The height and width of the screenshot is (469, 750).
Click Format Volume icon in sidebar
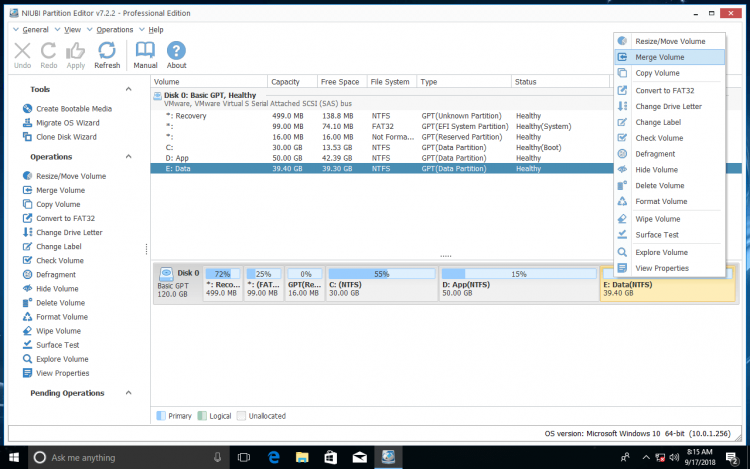tap(27, 316)
